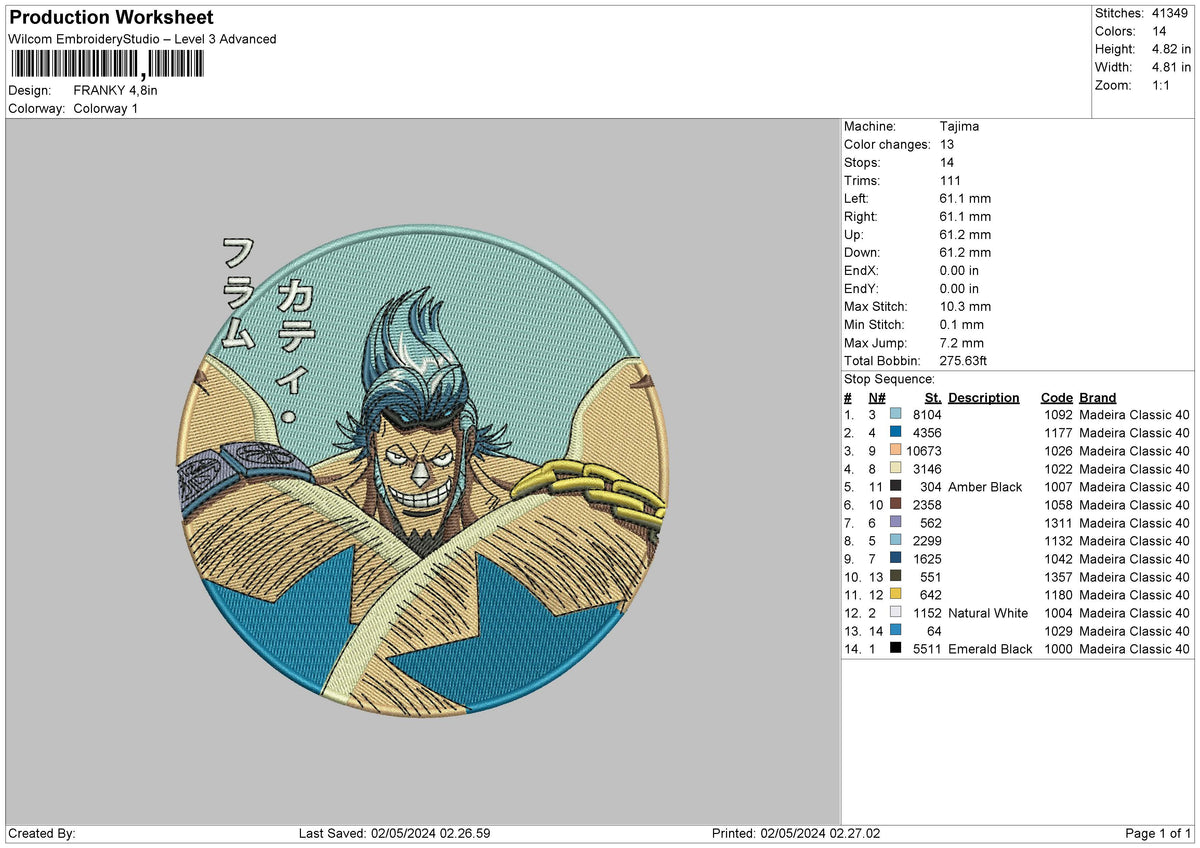The height and width of the screenshot is (848, 1200).
Task: Click stitch count '8104' in stop 1
Action: tap(927, 415)
